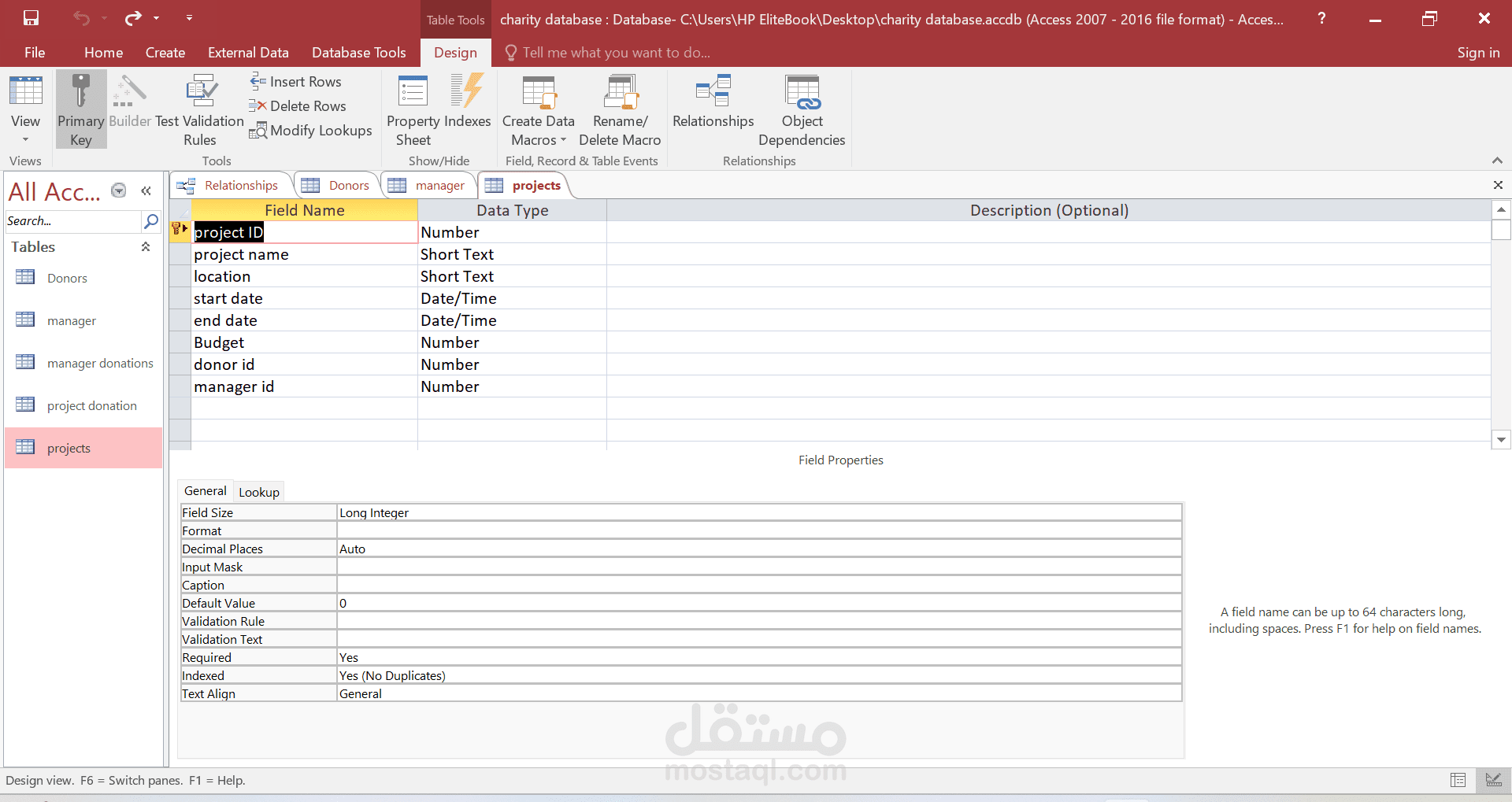The width and height of the screenshot is (1512, 802).
Task: Click the search magnifier in navigation pane
Action: point(151,222)
